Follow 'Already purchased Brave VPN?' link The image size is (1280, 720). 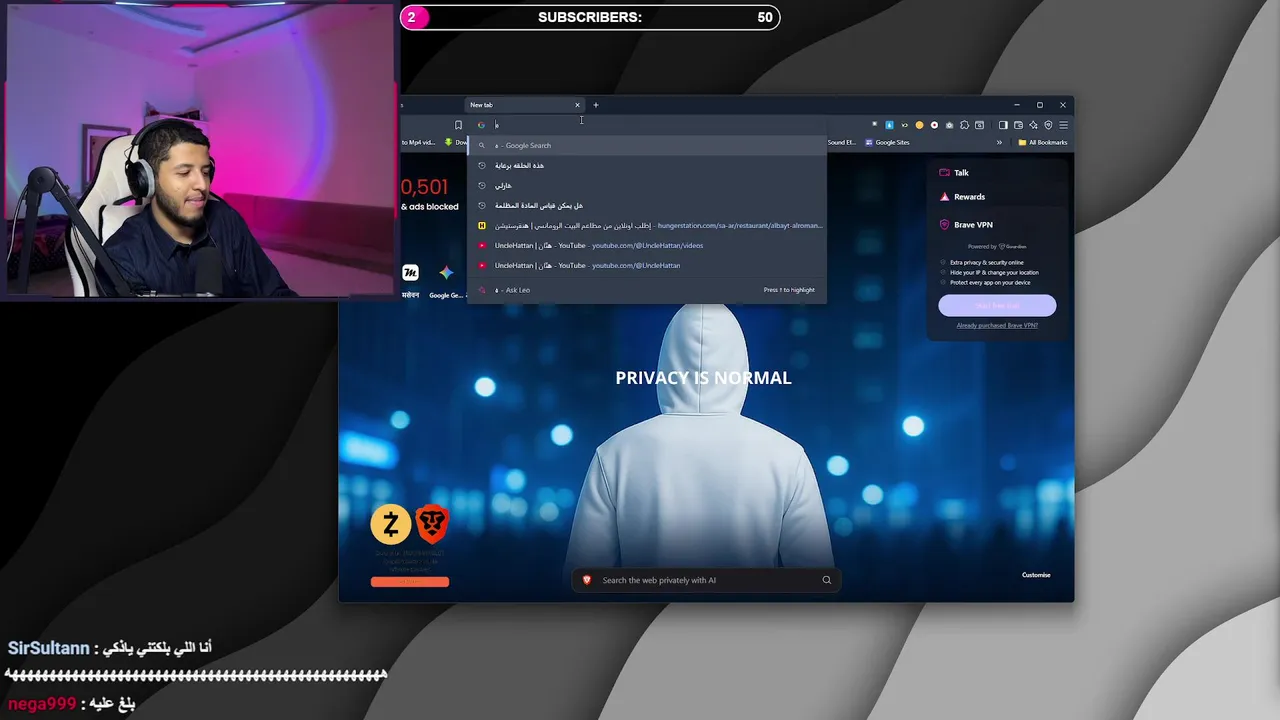click(997, 326)
